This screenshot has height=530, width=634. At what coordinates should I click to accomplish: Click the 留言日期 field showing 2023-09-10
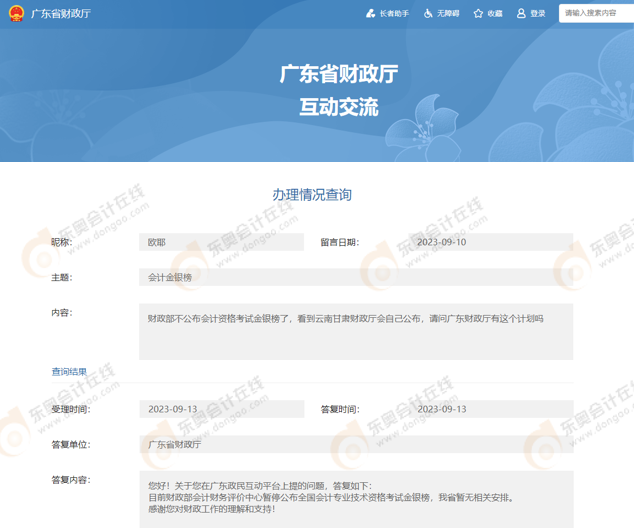click(491, 242)
